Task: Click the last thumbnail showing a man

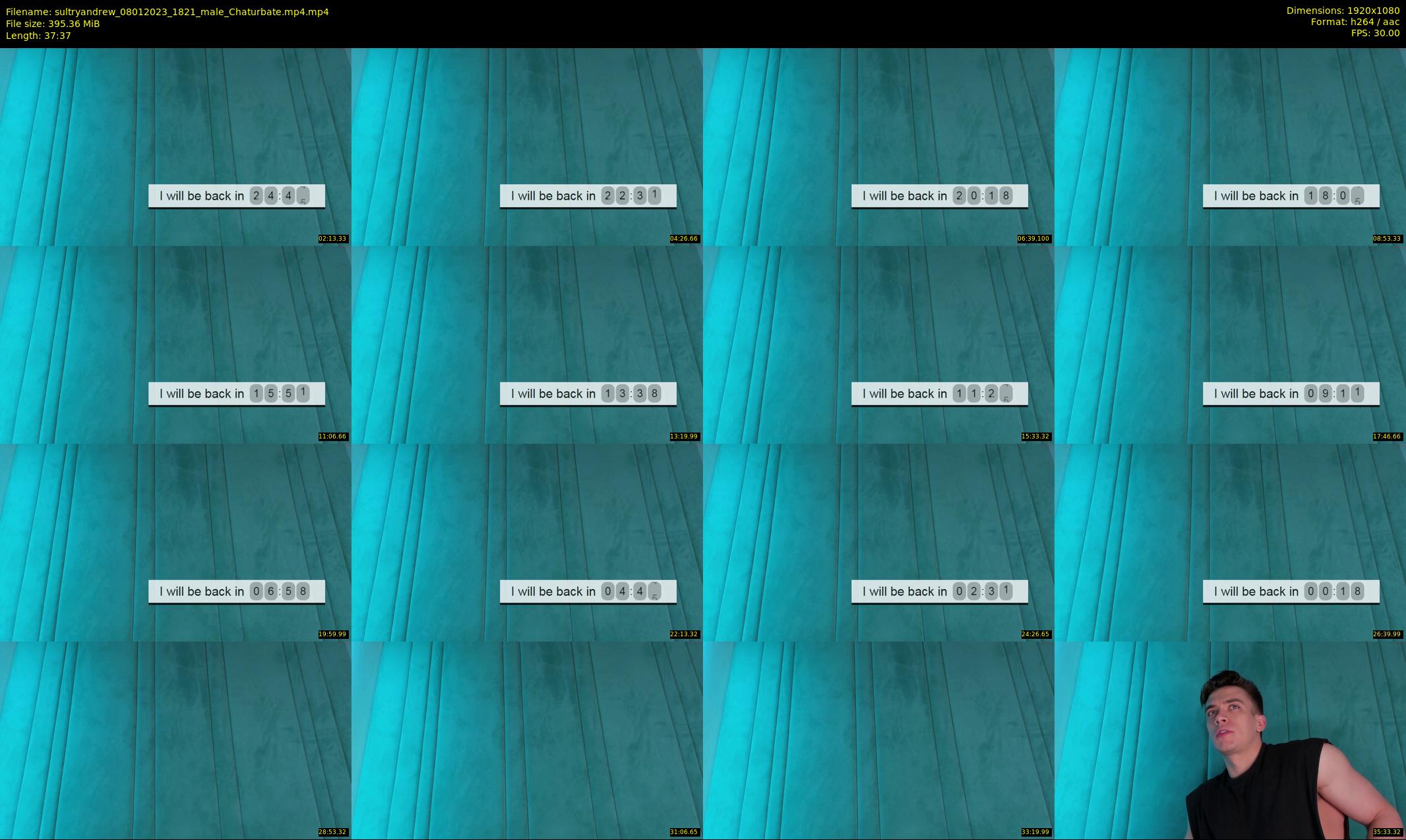Action: (x=1230, y=740)
